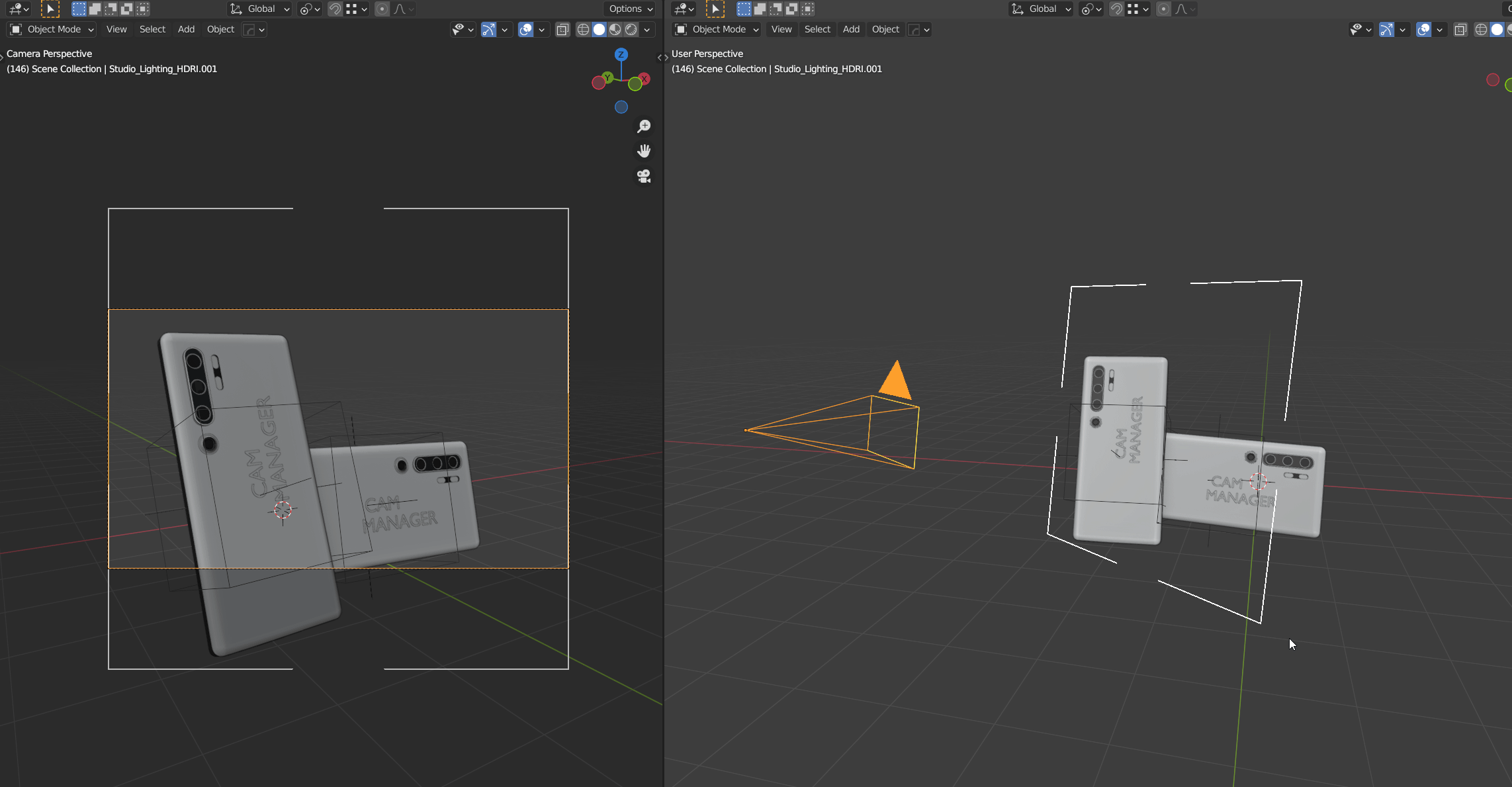Open the View menu in left viewport
1512x787 pixels.
[x=116, y=29]
